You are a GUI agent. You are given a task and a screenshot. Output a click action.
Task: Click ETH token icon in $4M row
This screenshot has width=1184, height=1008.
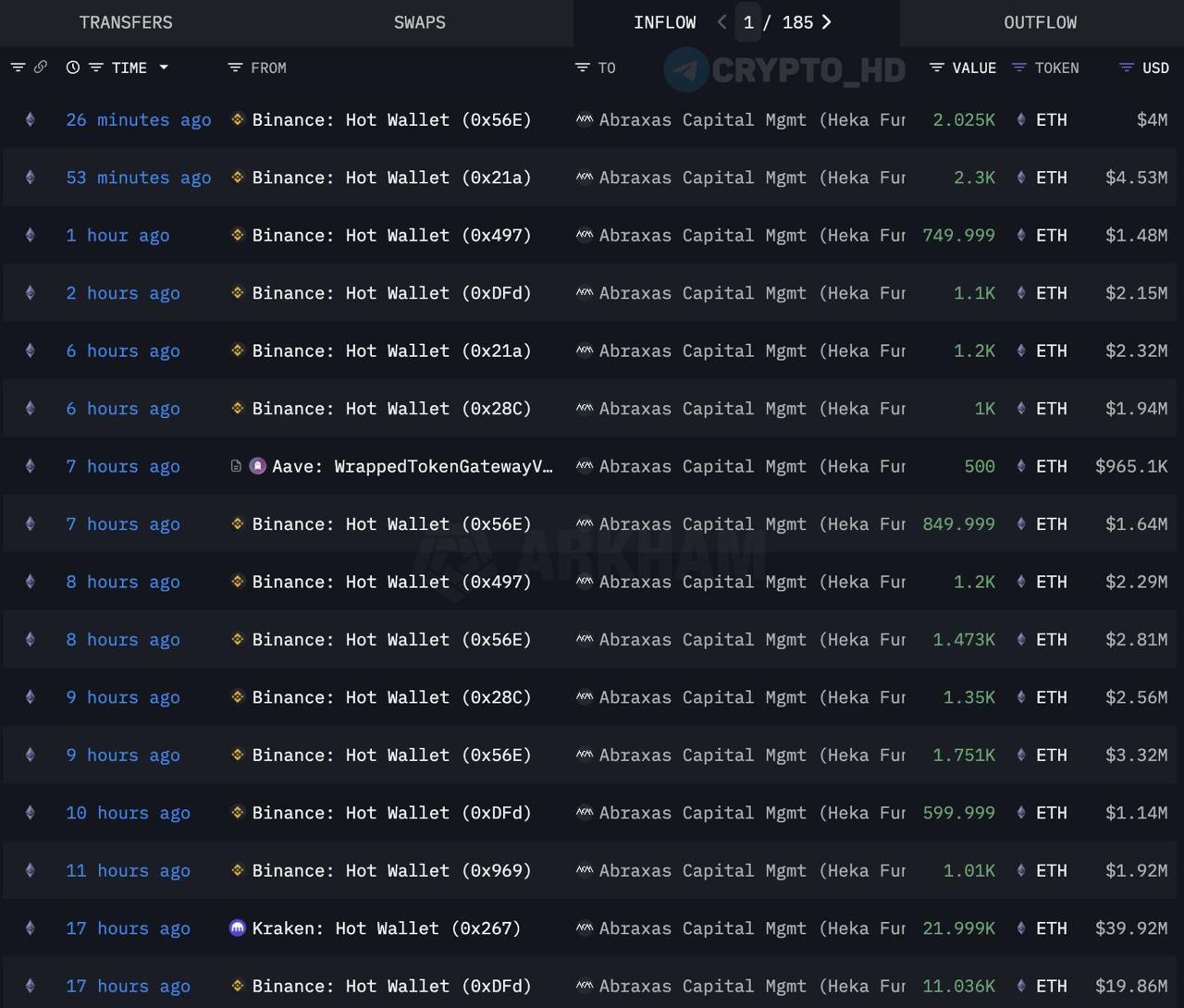(1021, 119)
